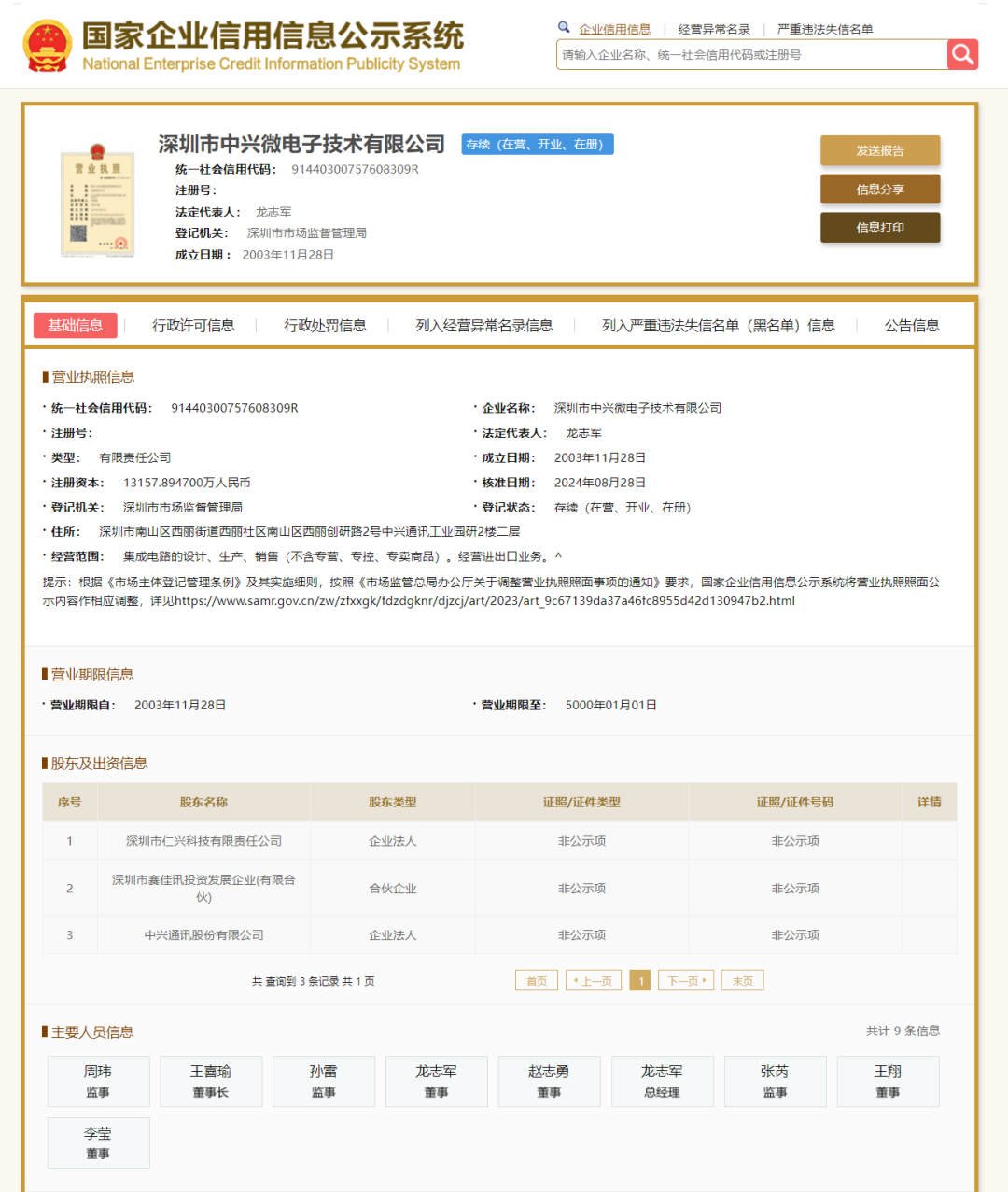Click registered capital value 13157.894700万人民币
The width and height of the screenshot is (1008, 1192).
click(187, 483)
